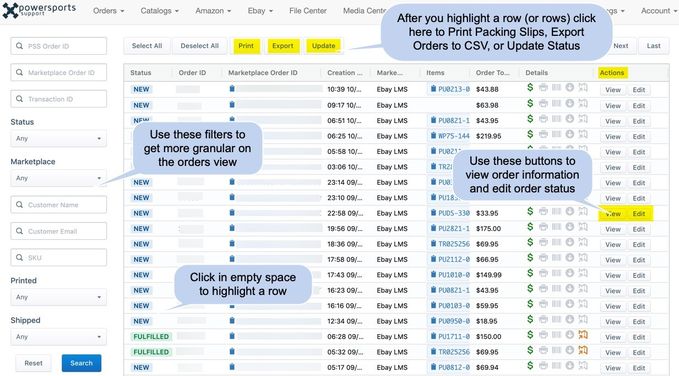The image size is (679, 376).
Task: Focus the Customer Name search field
Action: 58,204
